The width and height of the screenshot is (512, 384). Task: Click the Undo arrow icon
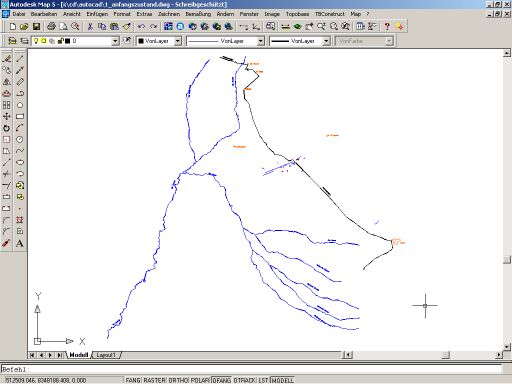pyautogui.click(x=141, y=26)
